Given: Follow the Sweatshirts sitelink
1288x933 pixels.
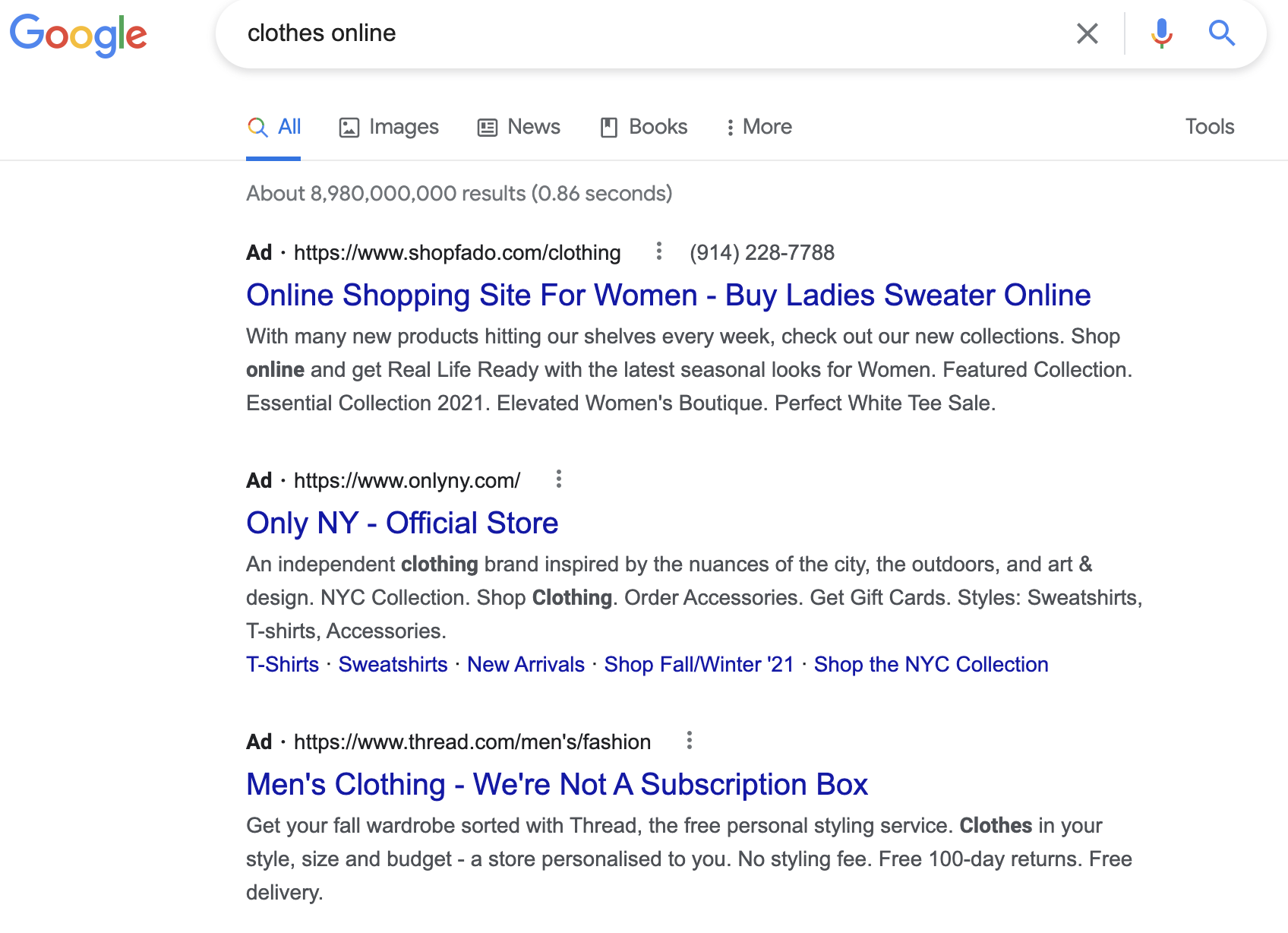Looking at the screenshot, I should point(393,664).
